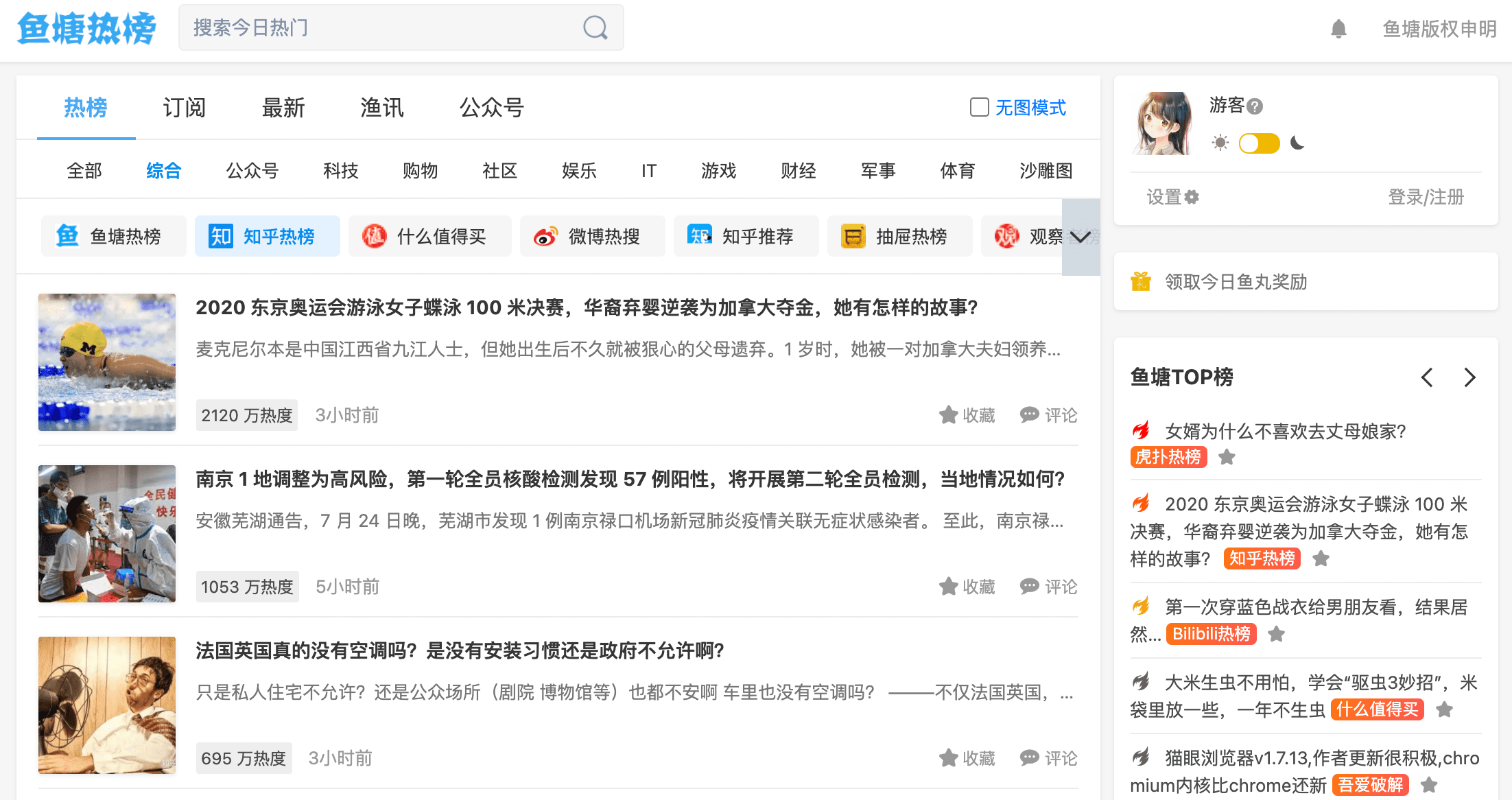Select the 科技 category

340,171
